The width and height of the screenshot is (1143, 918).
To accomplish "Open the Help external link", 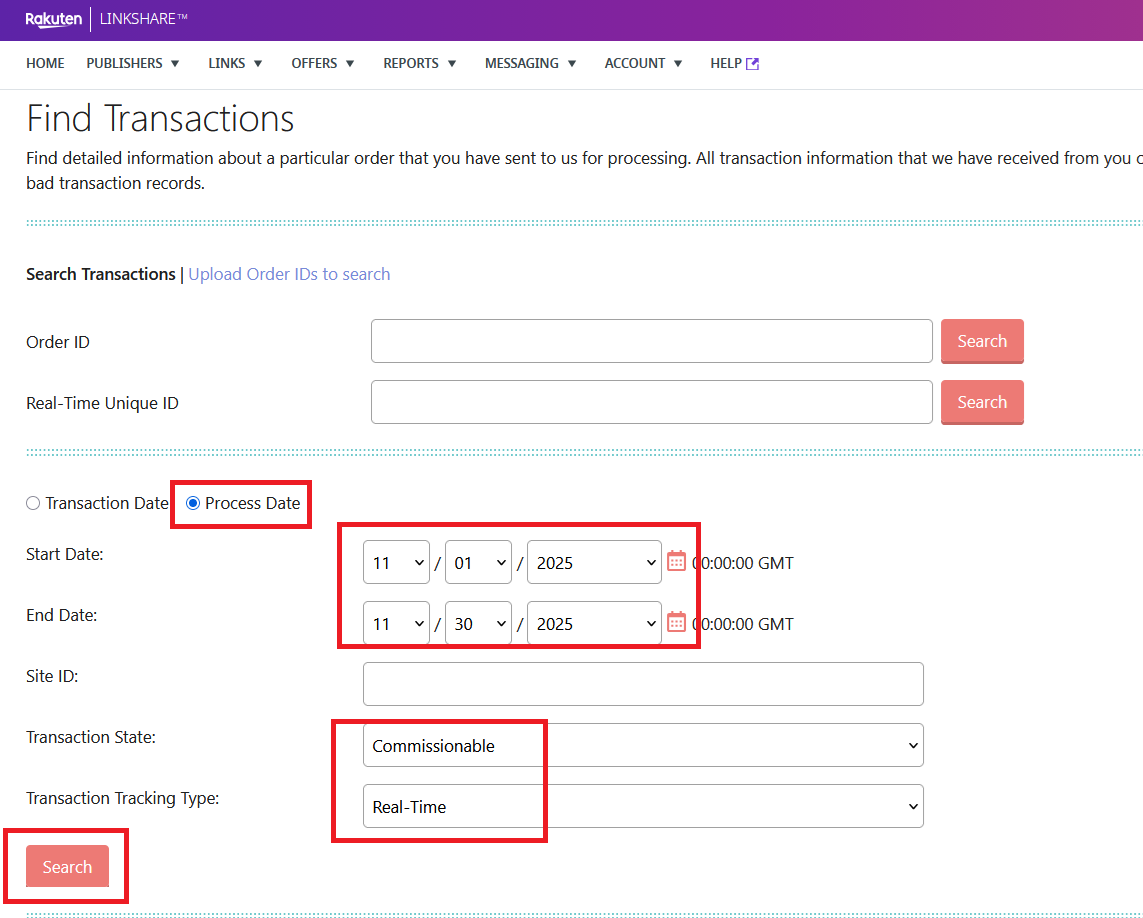I will pyautogui.click(x=734, y=63).
